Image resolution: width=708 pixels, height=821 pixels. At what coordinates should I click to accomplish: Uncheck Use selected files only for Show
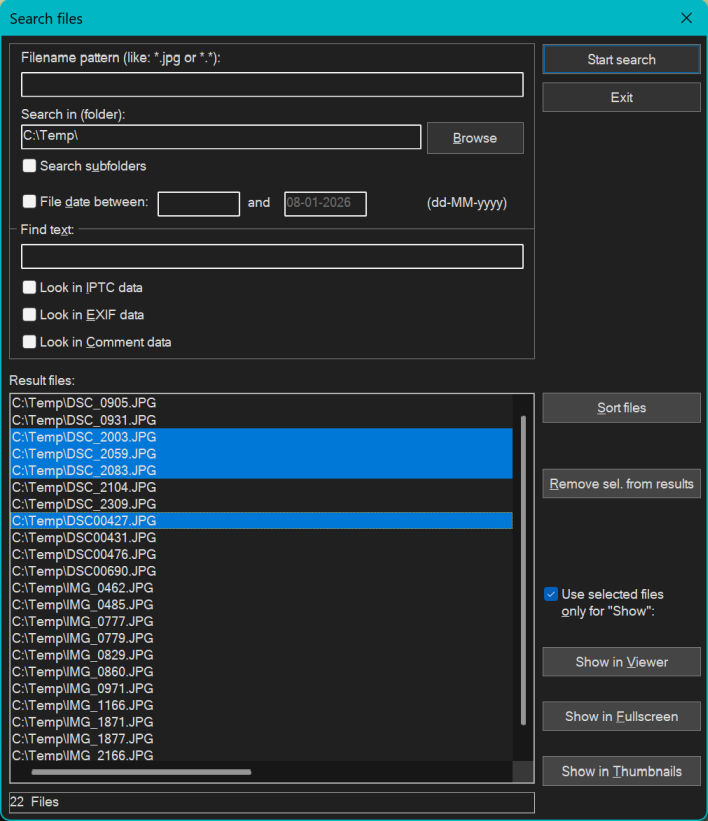coord(551,594)
